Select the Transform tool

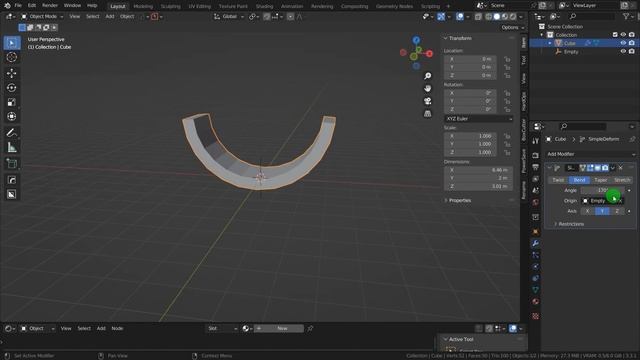point(12,117)
